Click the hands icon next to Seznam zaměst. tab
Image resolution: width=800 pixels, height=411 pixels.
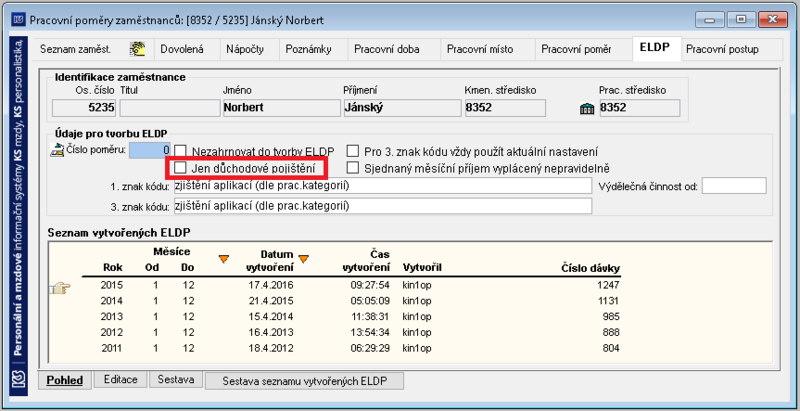(138, 49)
